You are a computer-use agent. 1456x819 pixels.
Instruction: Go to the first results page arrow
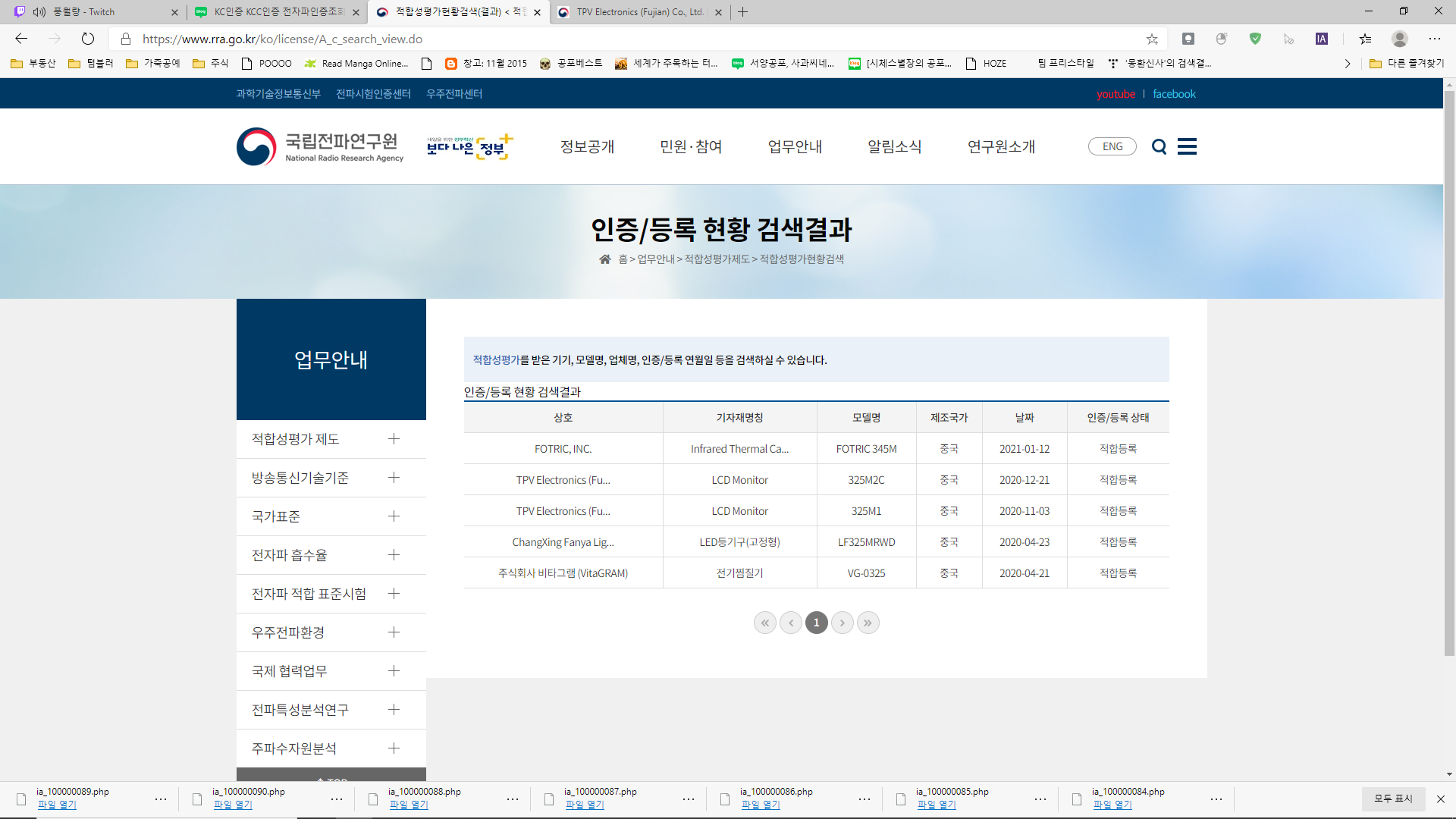(764, 623)
